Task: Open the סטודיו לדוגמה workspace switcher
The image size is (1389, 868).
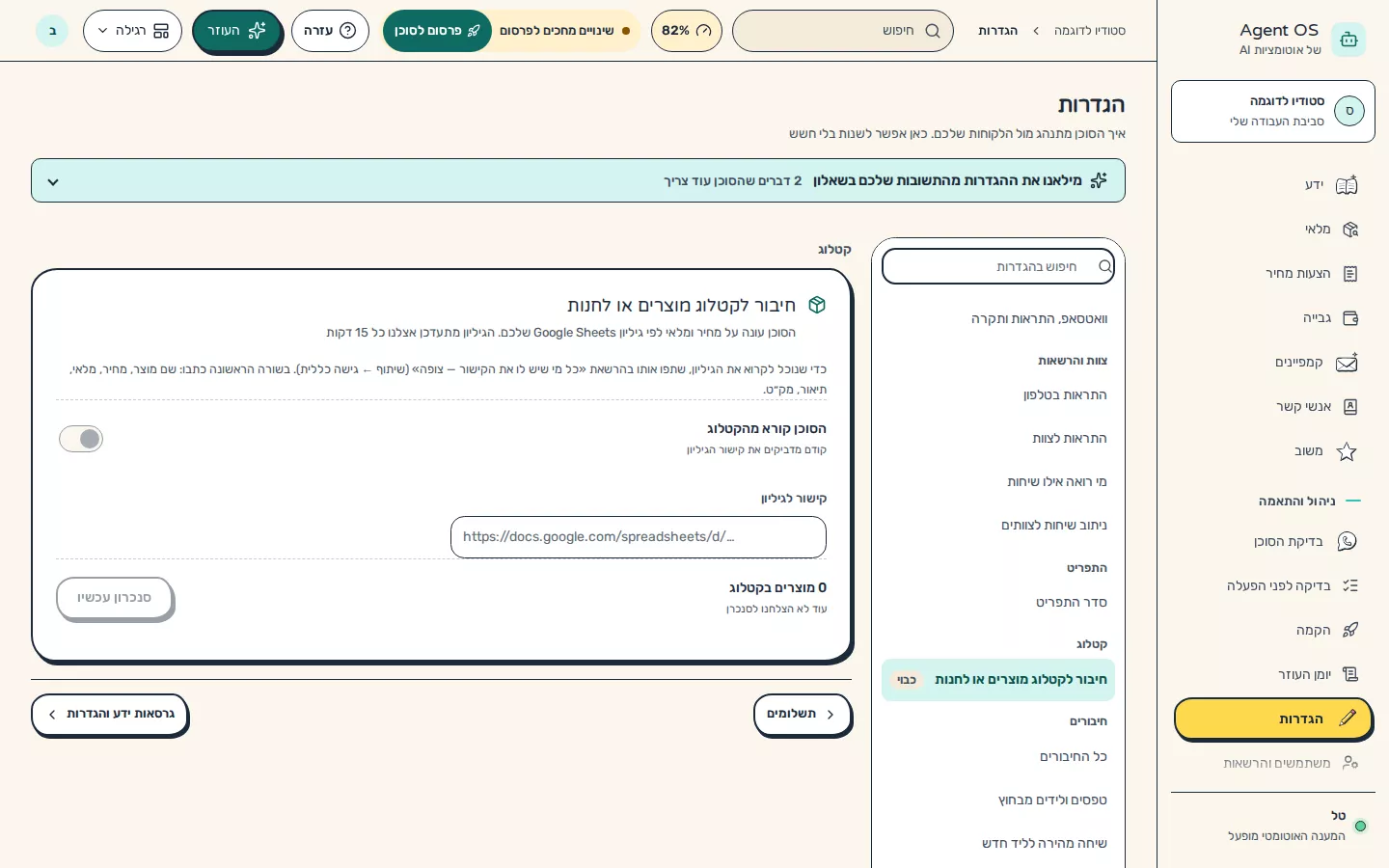Action: pyautogui.click(x=1273, y=112)
